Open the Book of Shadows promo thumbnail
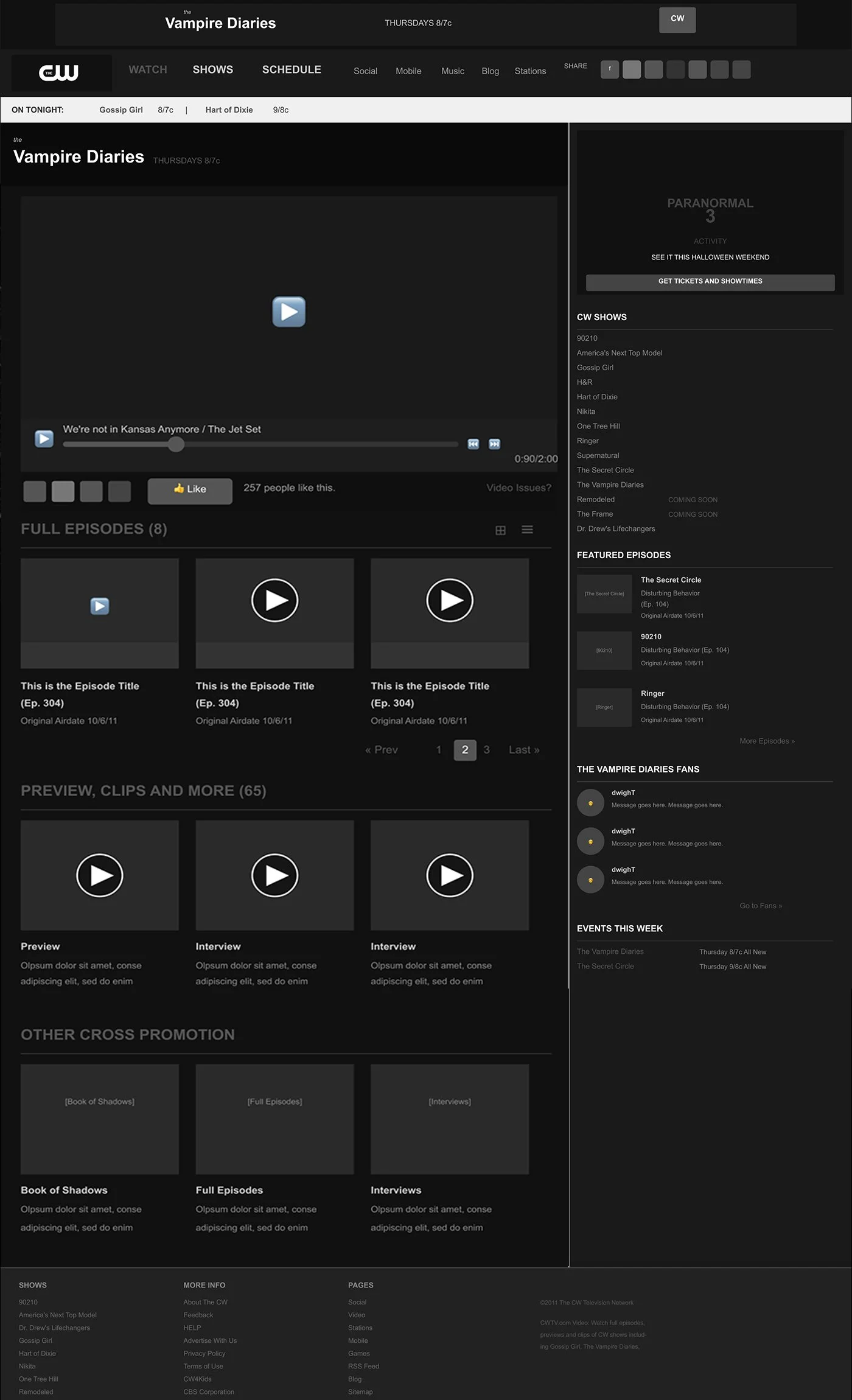The image size is (852, 1400). coord(100,1119)
